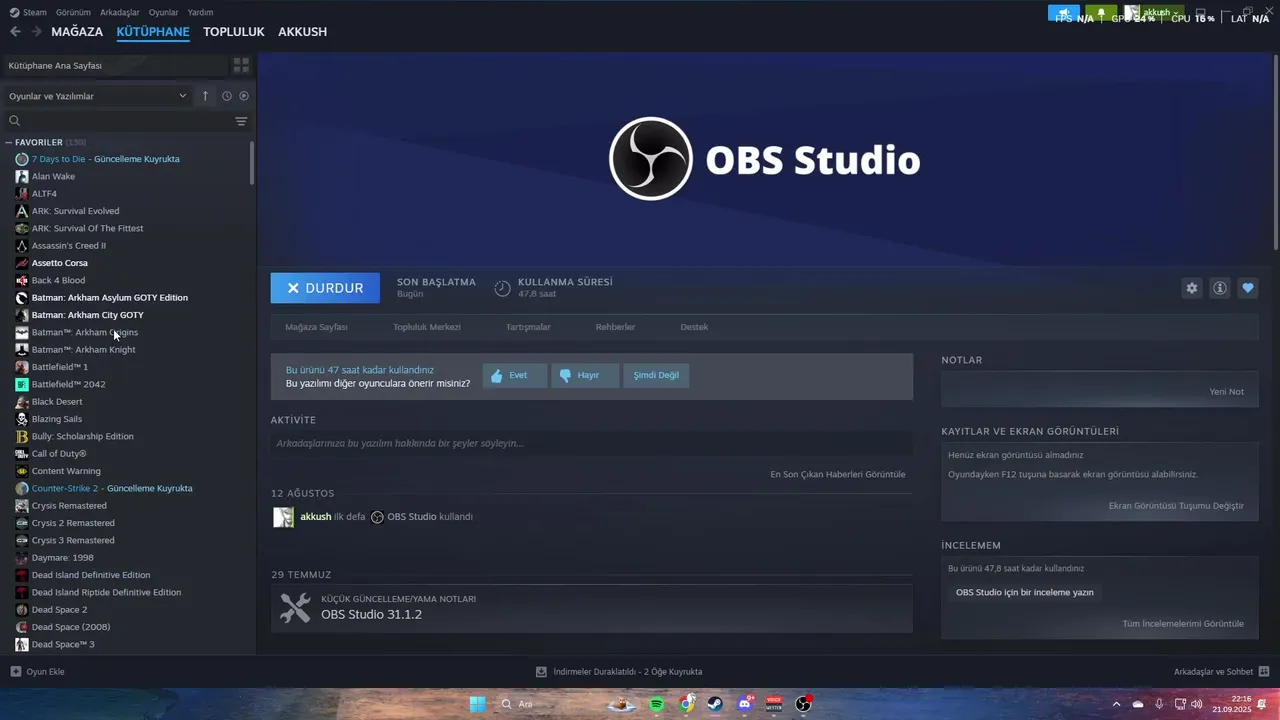Image resolution: width=1280 pixels, height=720 pixels.
Task: Open the Arkadaşlar menu
Action: pyautogui.click(x=120, y=12)
